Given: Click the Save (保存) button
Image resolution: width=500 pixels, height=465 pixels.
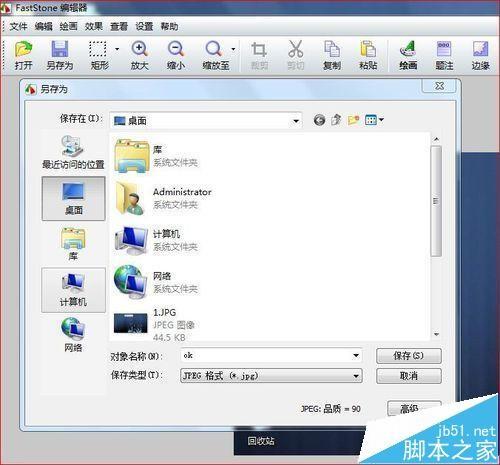Looking at the screenshot, I should click(x=409, y=356).
